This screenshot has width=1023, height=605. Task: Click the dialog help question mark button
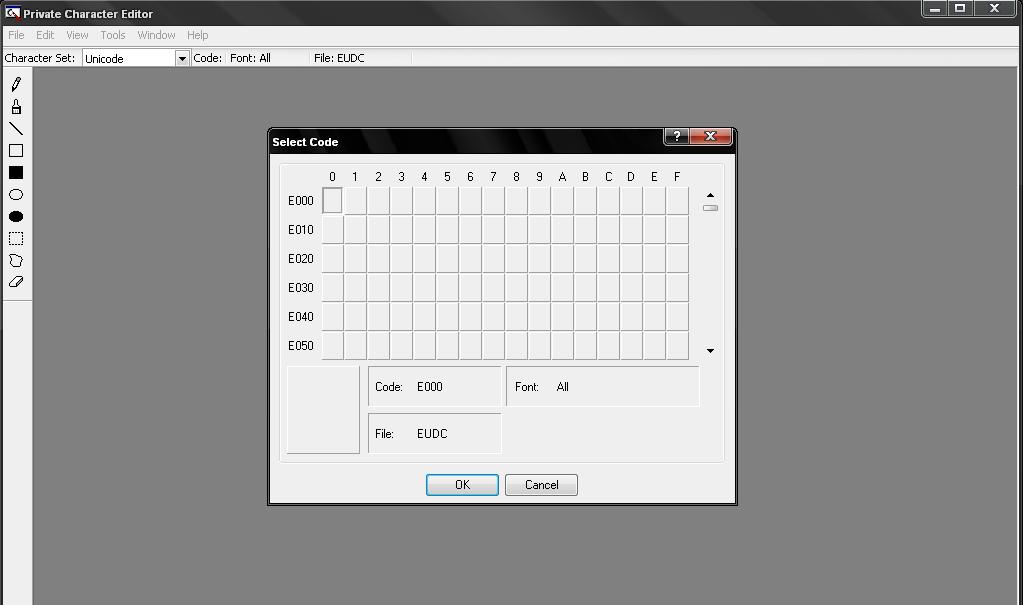(x=677, y=136)
